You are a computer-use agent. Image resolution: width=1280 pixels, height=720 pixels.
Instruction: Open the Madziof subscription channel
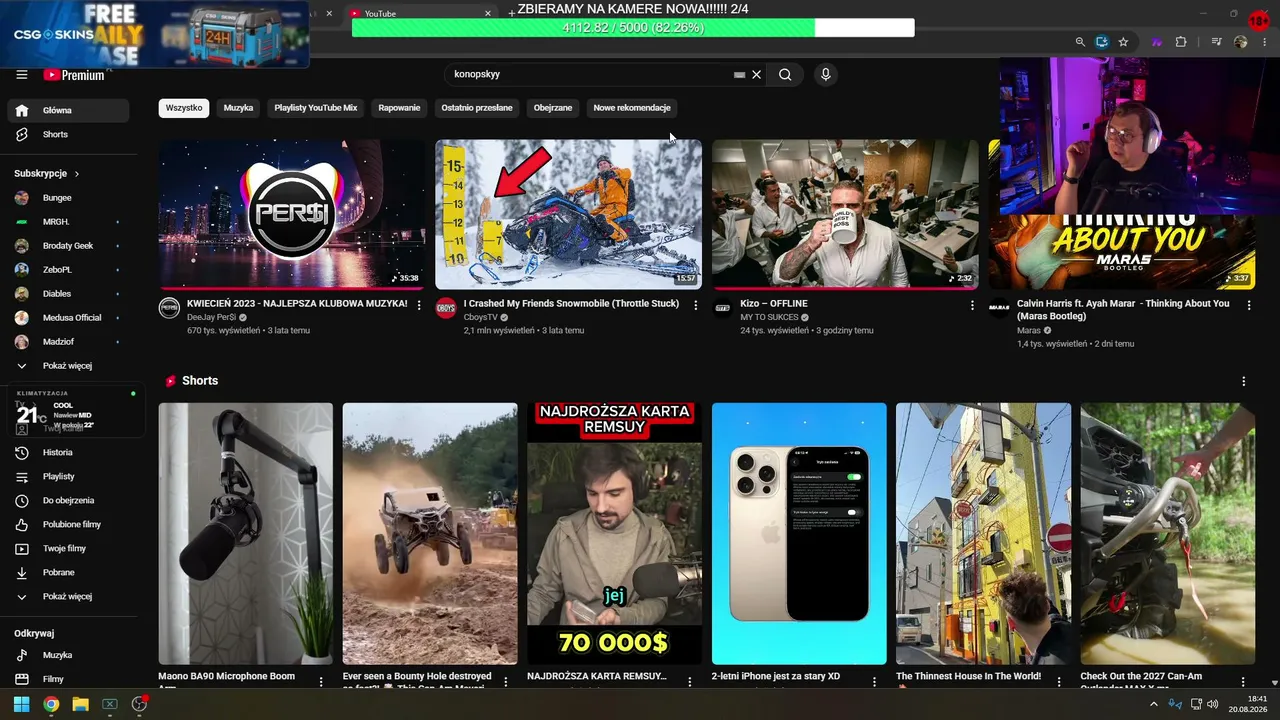(68, 342)
